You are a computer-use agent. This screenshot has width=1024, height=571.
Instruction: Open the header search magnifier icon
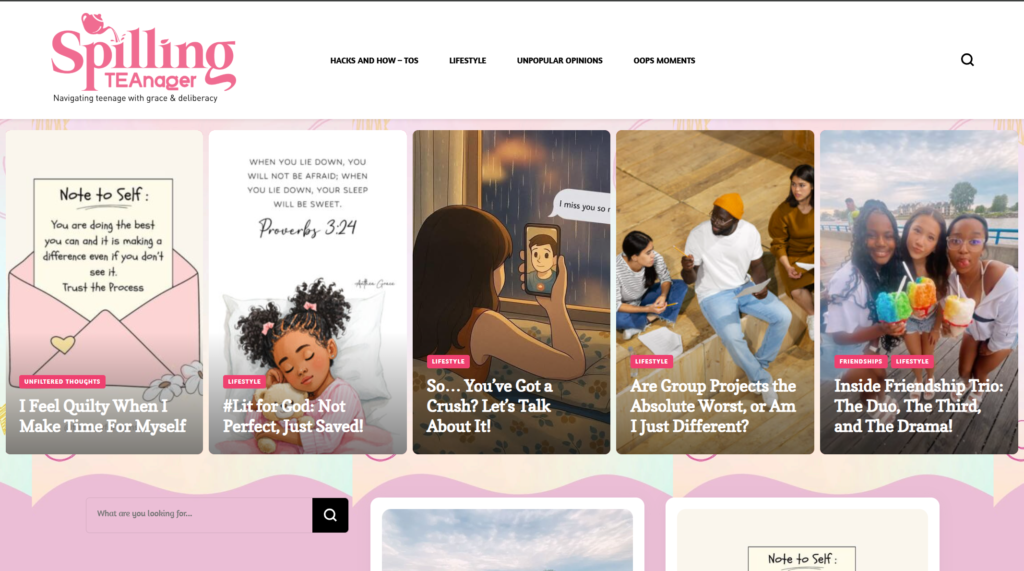tap(967, 60)
